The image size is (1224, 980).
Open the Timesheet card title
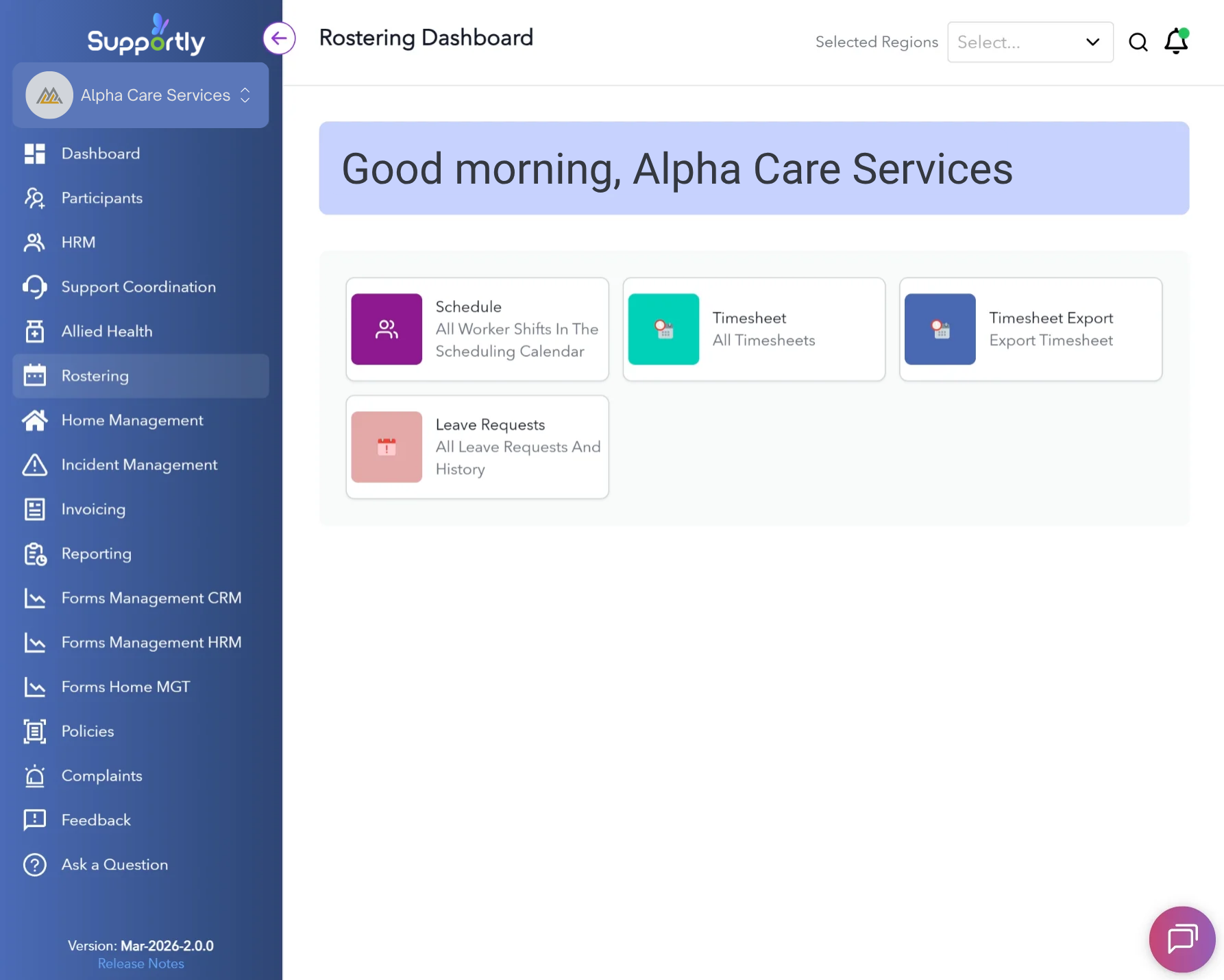(749, 318)
